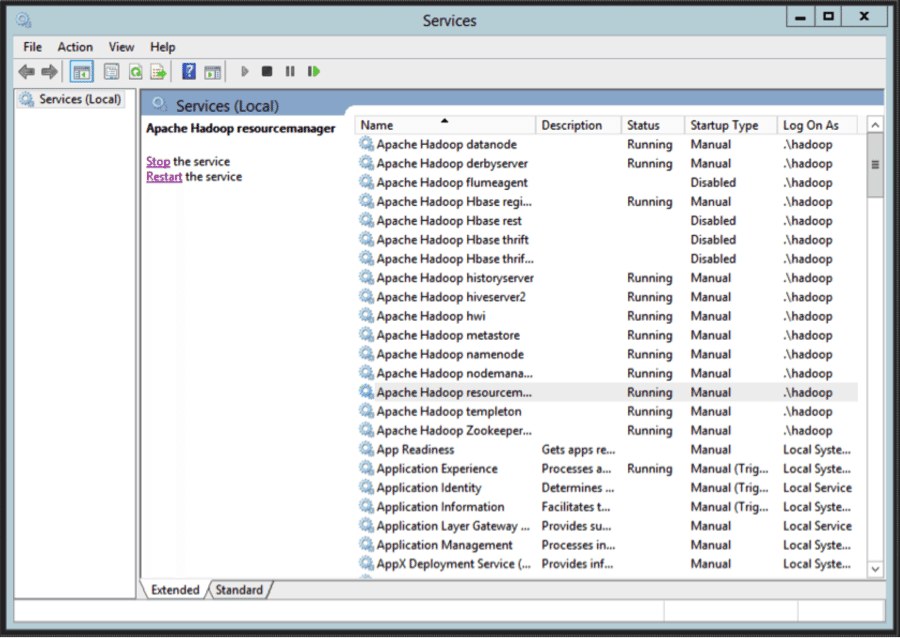
Task: Click the Stop Service square icon
Action: [x=267, y=72]
